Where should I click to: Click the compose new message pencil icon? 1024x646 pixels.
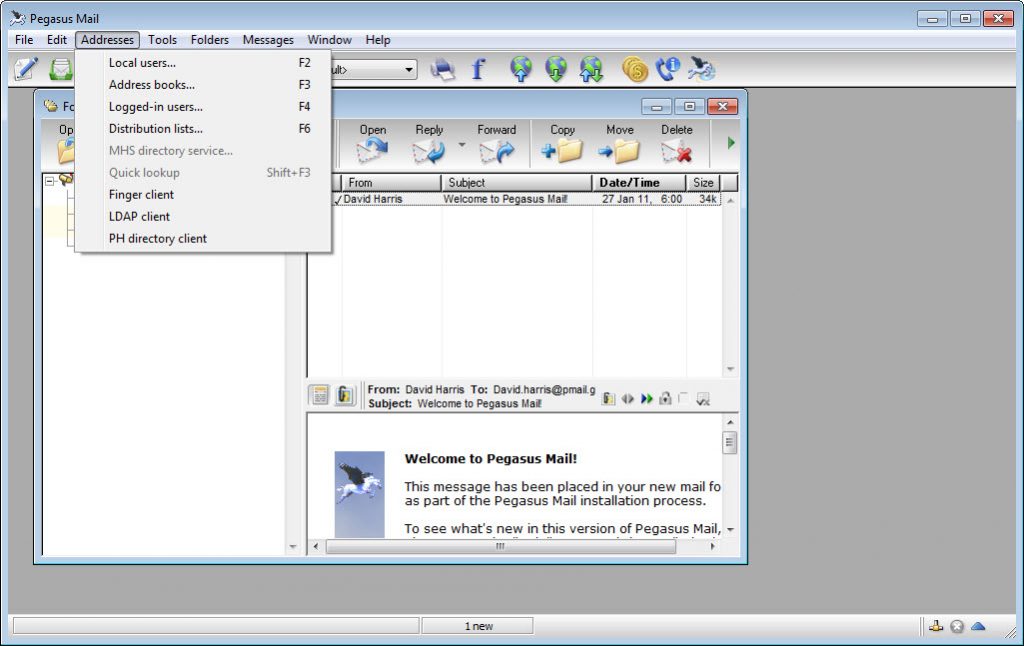point(25,69)
